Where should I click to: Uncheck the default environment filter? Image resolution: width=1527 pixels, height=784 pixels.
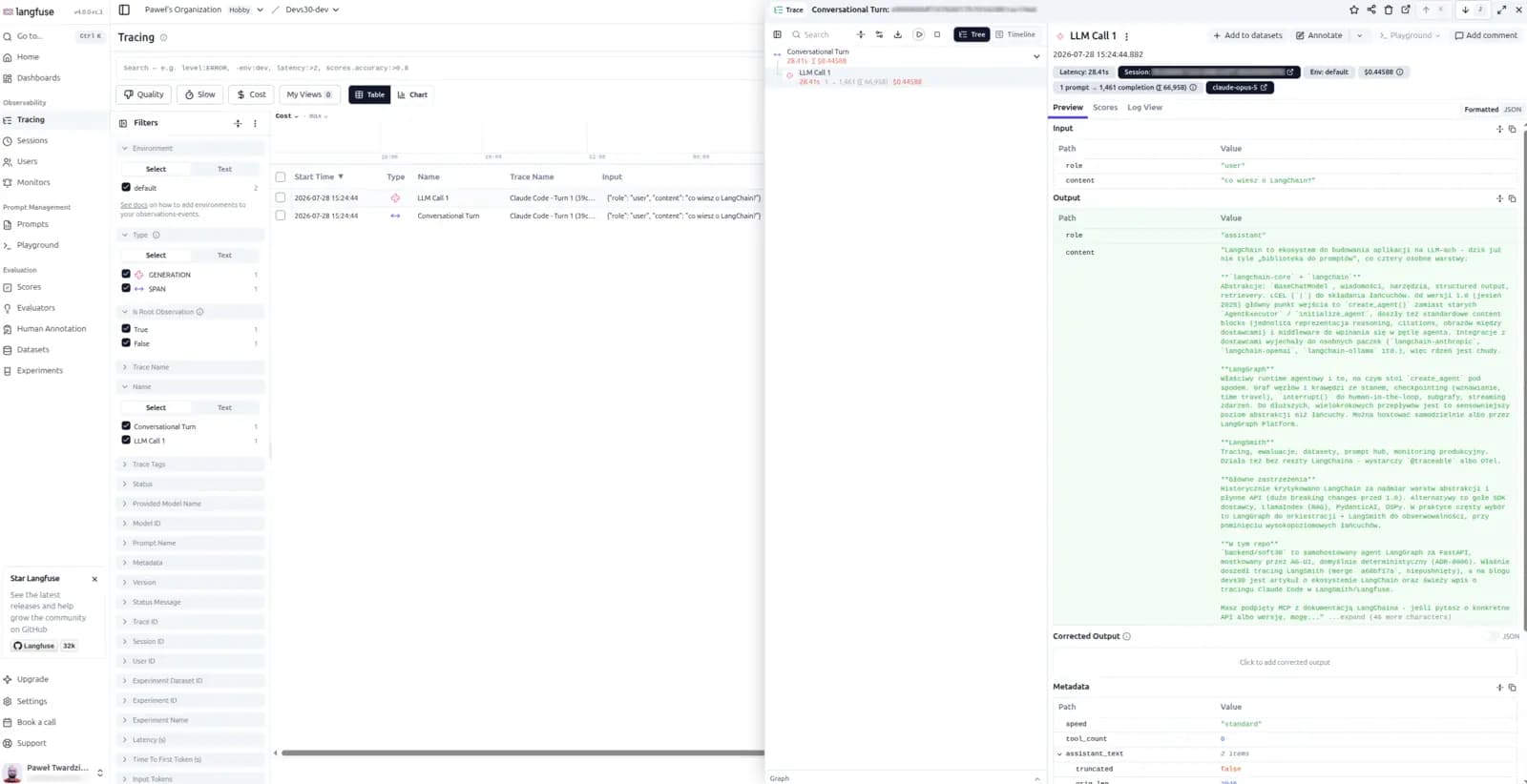[126, 187]
